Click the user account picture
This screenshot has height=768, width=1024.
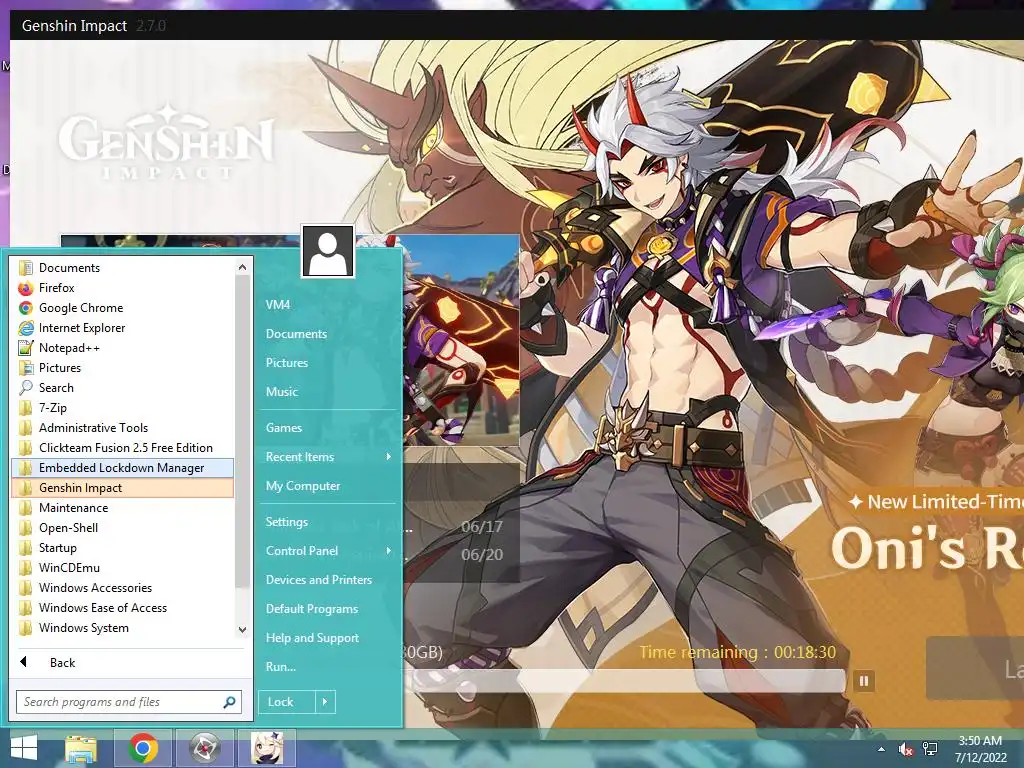point(328,251)
